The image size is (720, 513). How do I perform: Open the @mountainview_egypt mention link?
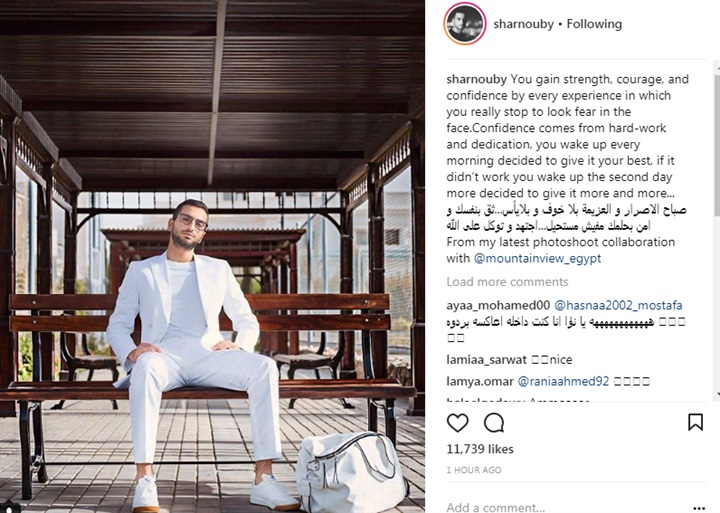[537, 258]
